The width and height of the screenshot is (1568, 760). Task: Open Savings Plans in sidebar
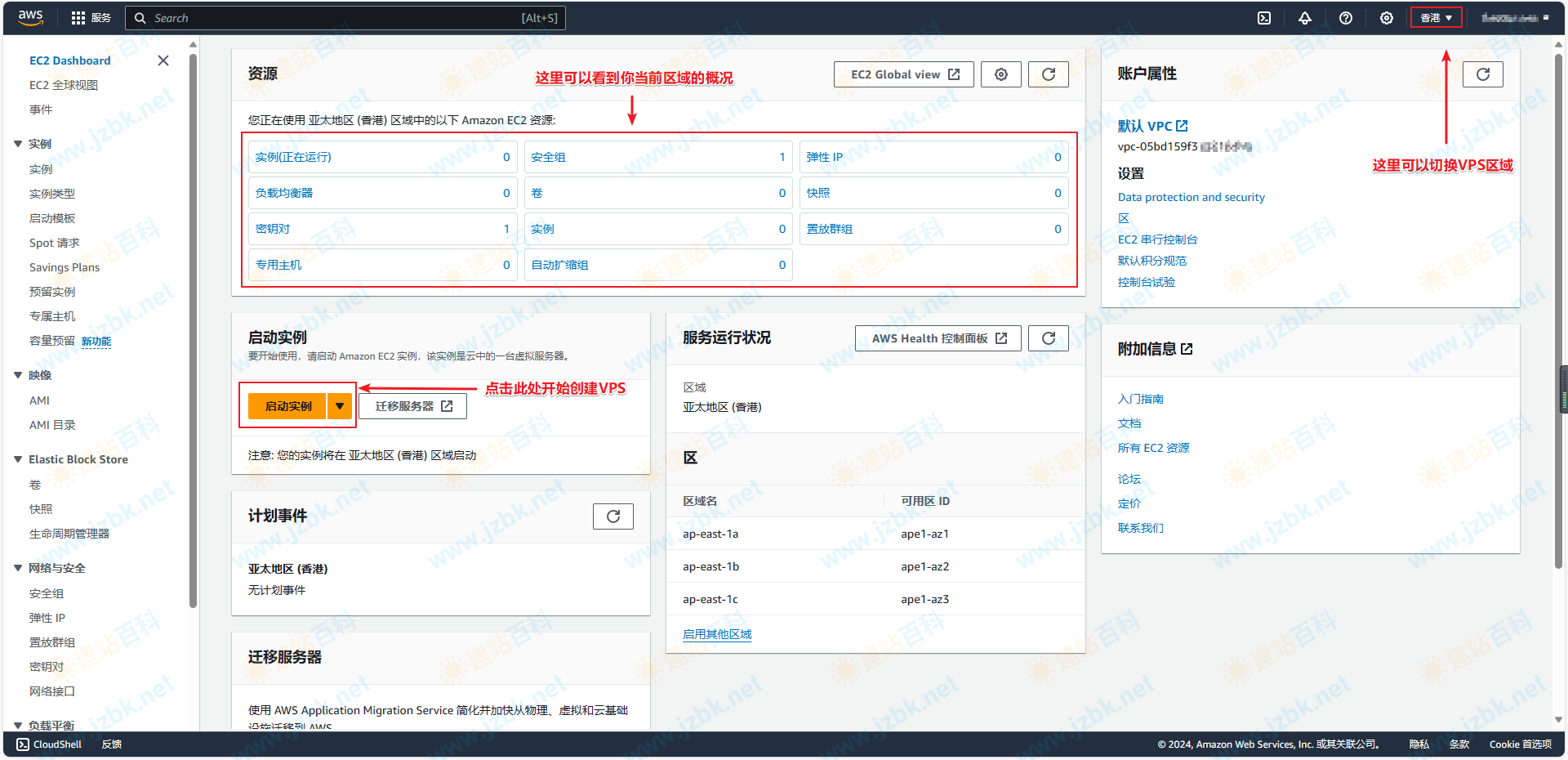(65, 267)
